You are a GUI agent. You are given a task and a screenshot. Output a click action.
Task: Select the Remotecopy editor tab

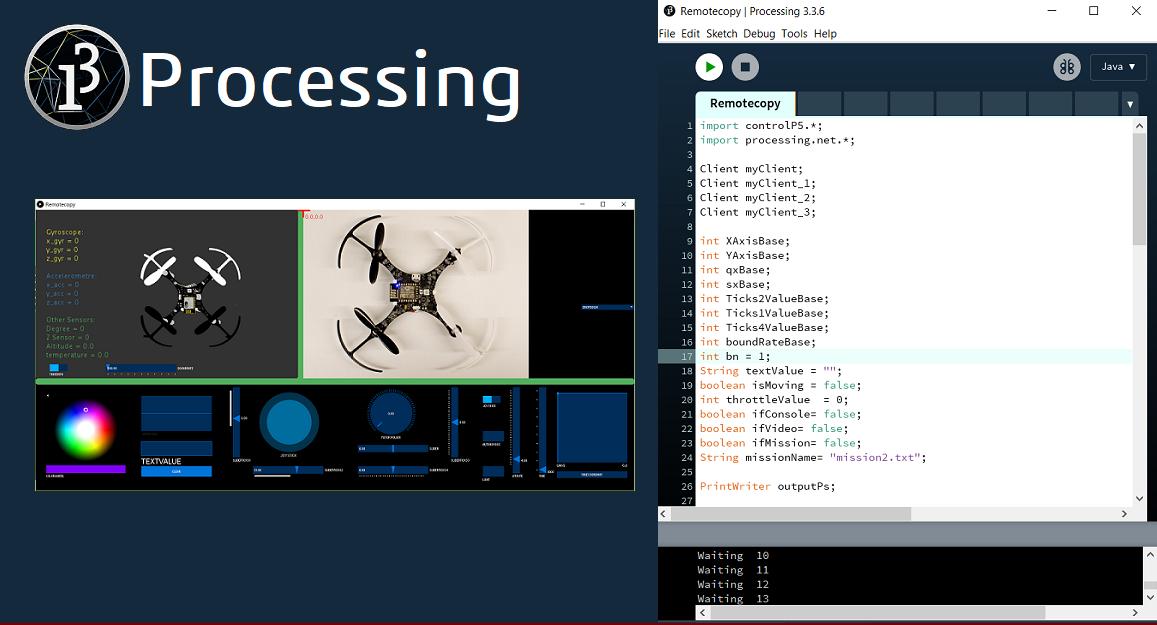point(745,103)
